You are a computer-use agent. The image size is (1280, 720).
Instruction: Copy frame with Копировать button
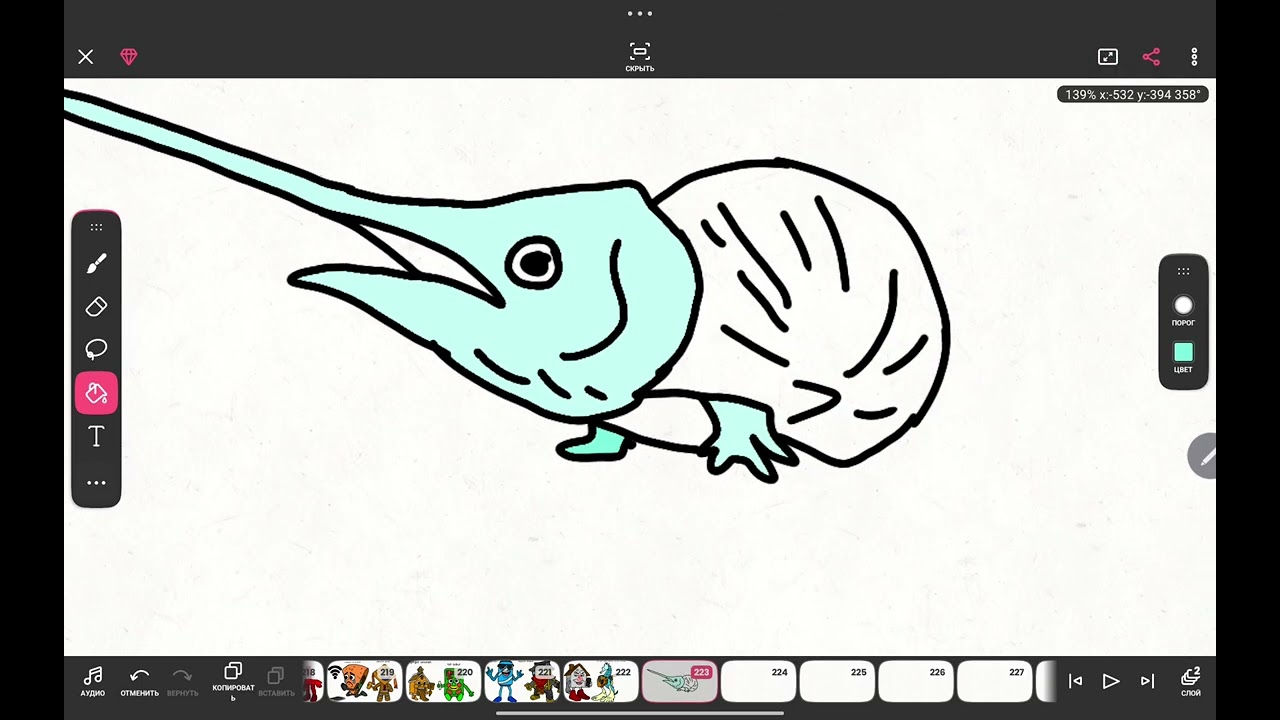(233, 681)
